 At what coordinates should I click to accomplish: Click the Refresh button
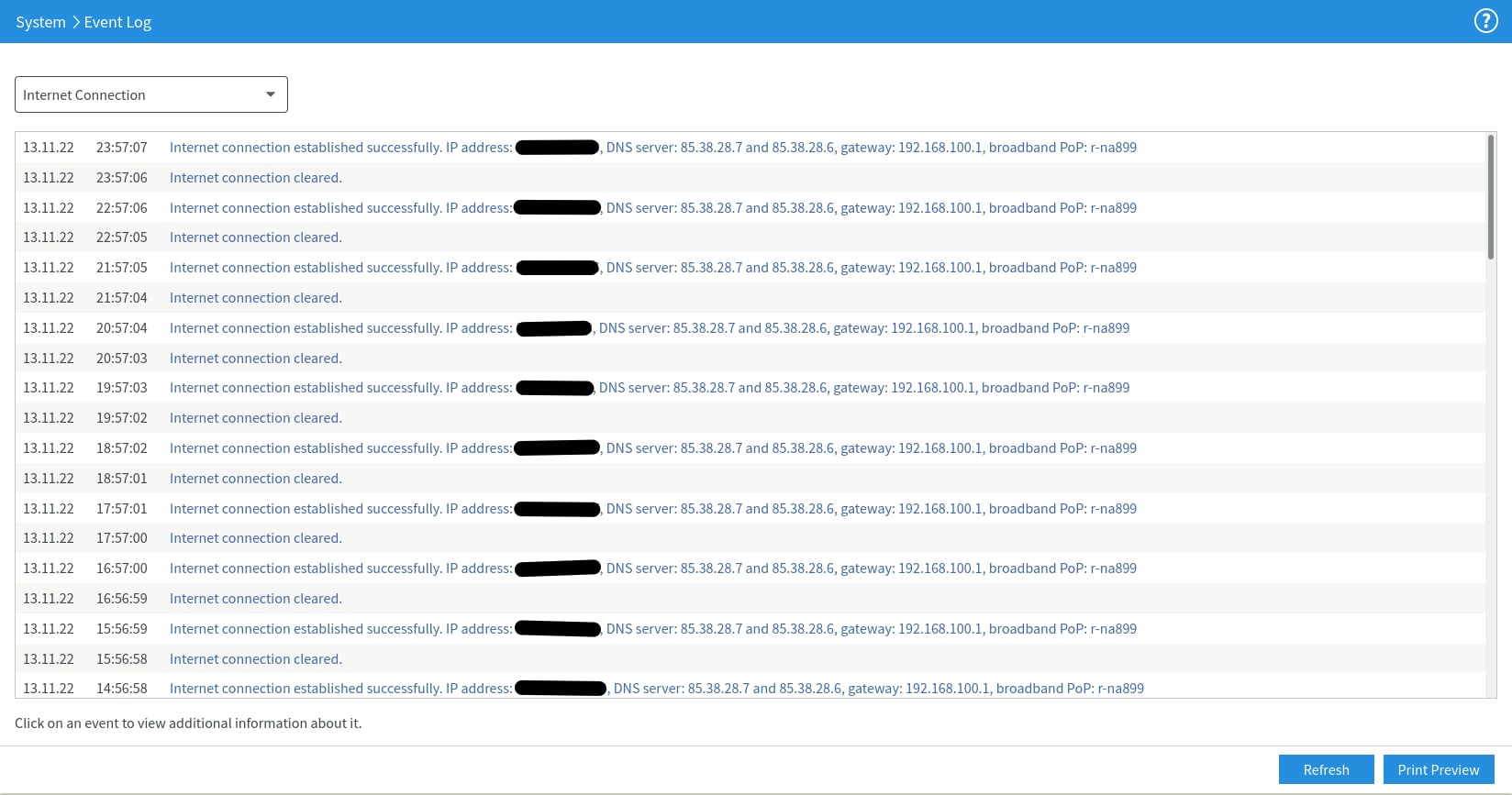pyautogui.click(x=1326, y=769)
